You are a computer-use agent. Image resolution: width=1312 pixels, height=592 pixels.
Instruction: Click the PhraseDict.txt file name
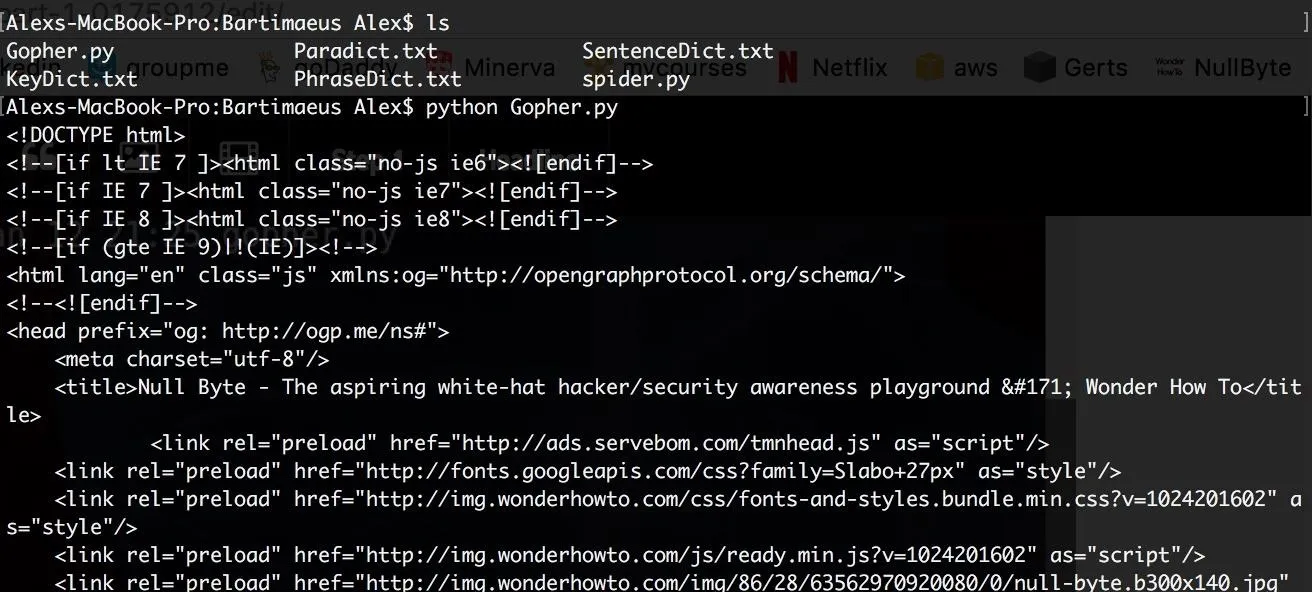pyautogui.click(x=377, y=78)
